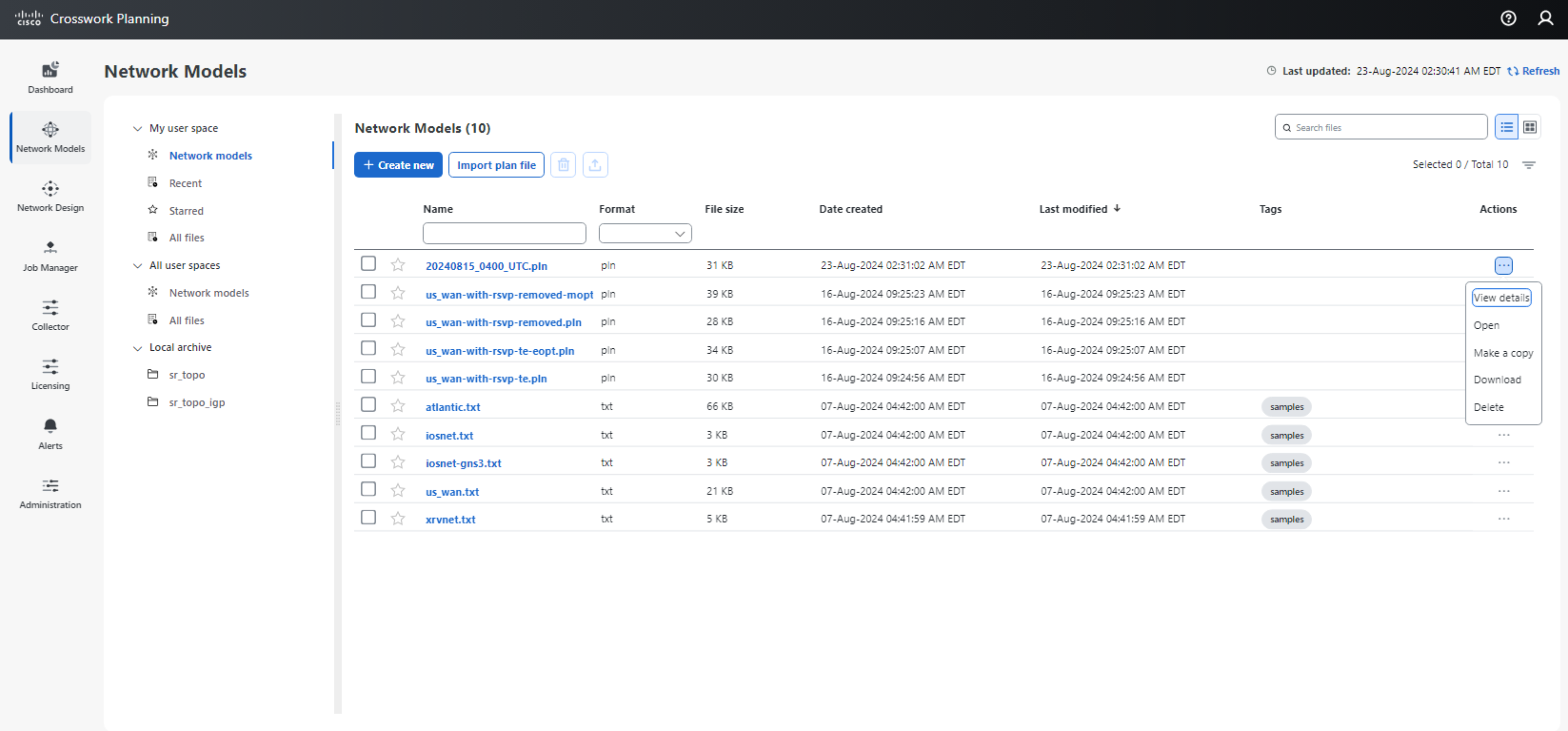Star the 20240815_0400_UTC.pln file
The height and width of the screenshot is (731, 1568).
click(x=398, y=264)
